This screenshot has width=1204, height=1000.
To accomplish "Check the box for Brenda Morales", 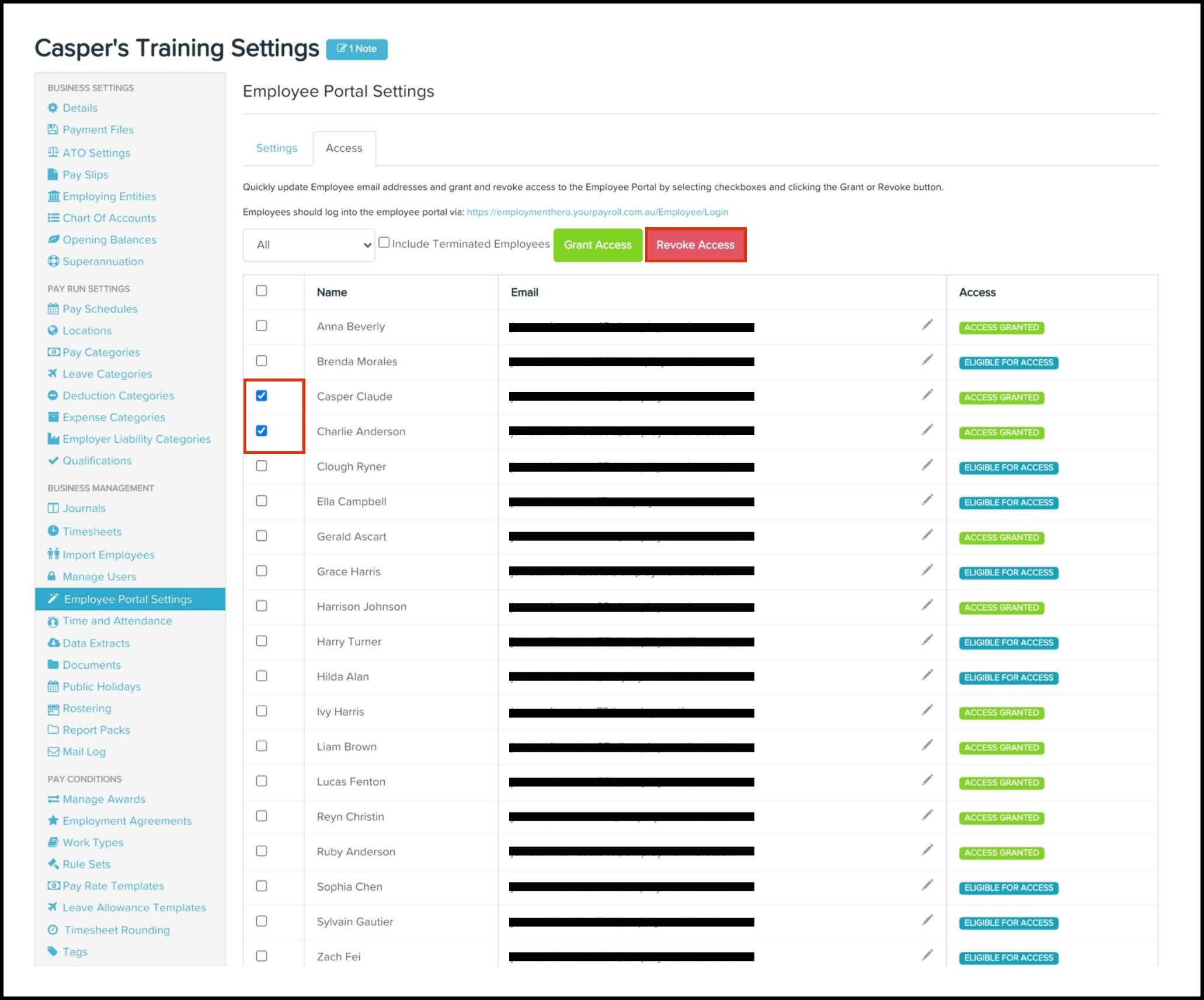I will click(262, 361).
